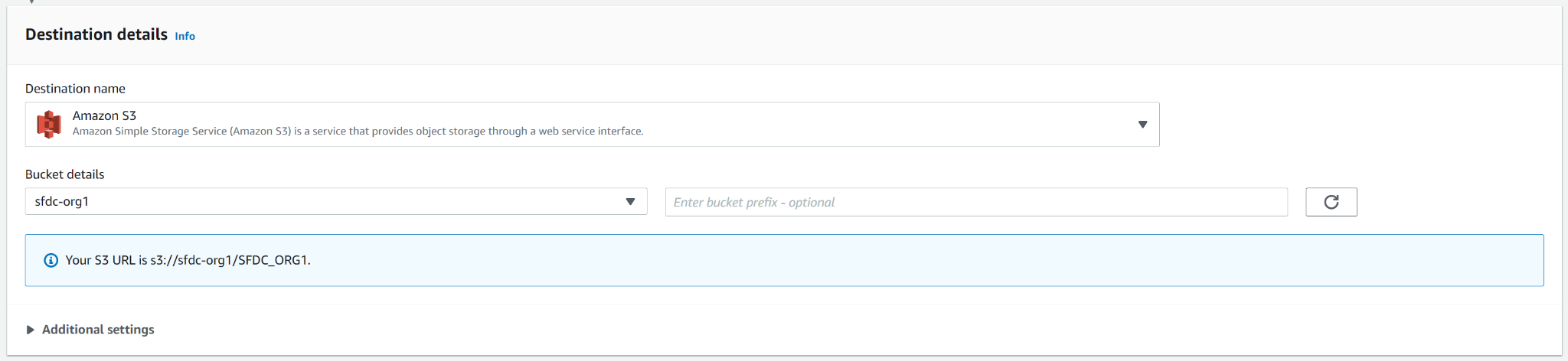Click the info circle icon in S3 URL alert
Viewport: 1568px width, 361px height.
pos(51,260)
